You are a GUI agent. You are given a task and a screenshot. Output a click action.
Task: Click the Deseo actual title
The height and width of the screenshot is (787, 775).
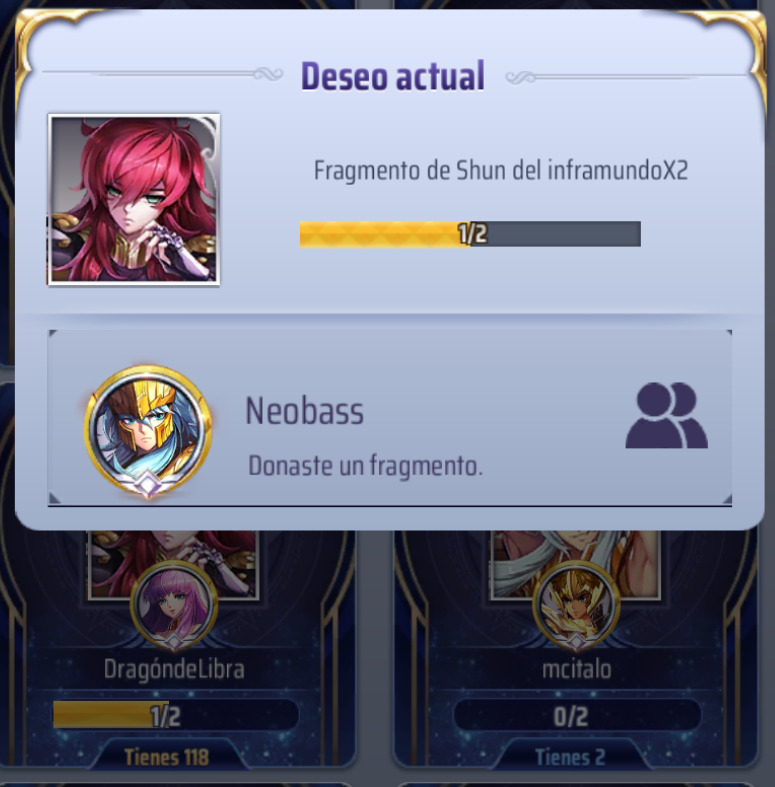point(393,76)
